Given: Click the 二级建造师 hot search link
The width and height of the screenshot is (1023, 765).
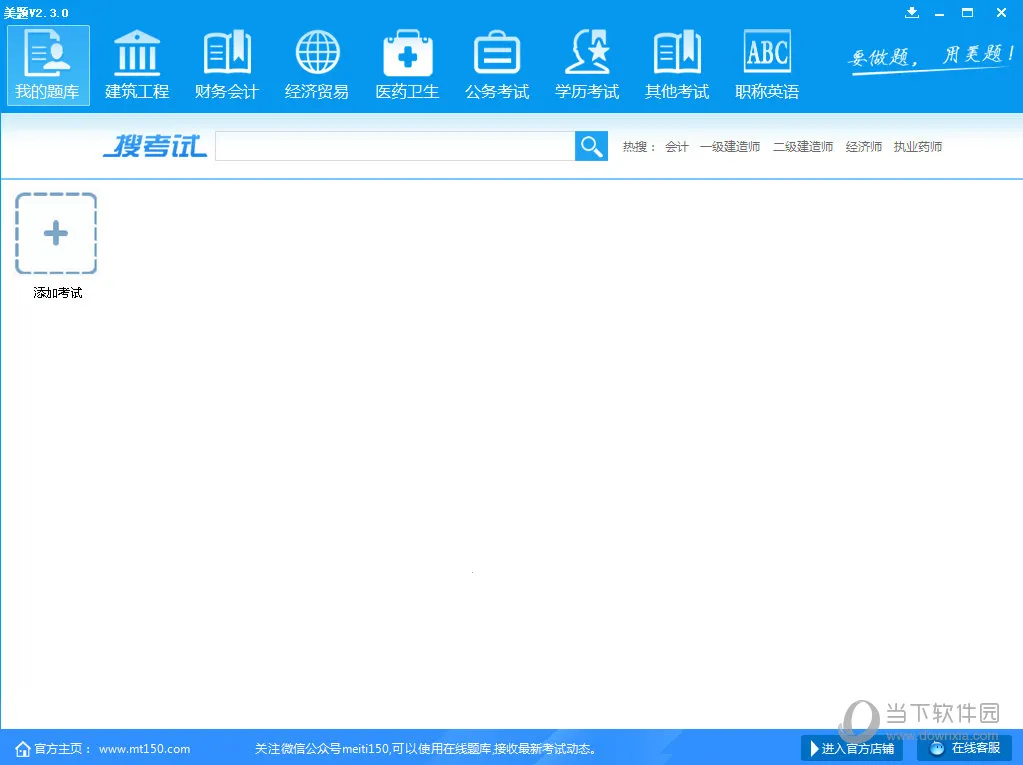Looking at the screenshot, I should click(802, 146).
